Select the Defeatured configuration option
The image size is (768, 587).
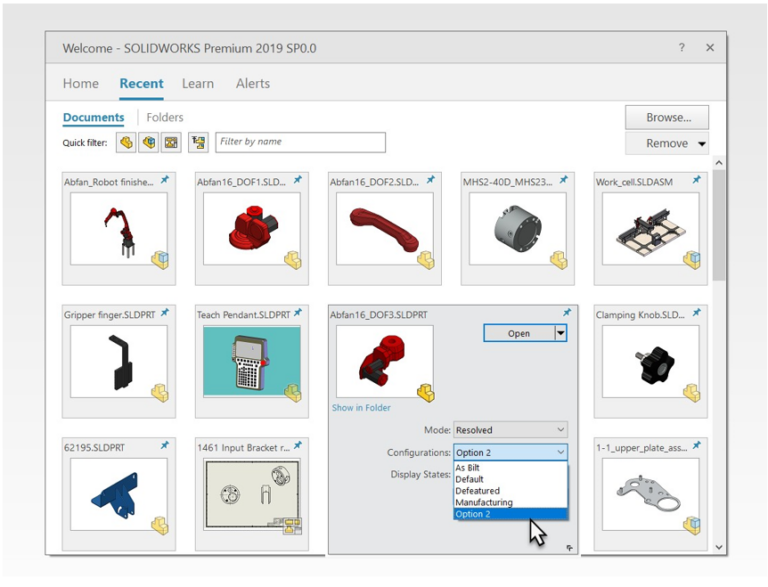[478, 491]
